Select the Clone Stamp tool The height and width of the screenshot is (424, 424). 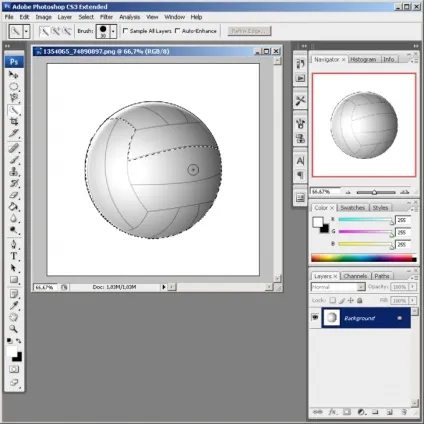[14, 172]
